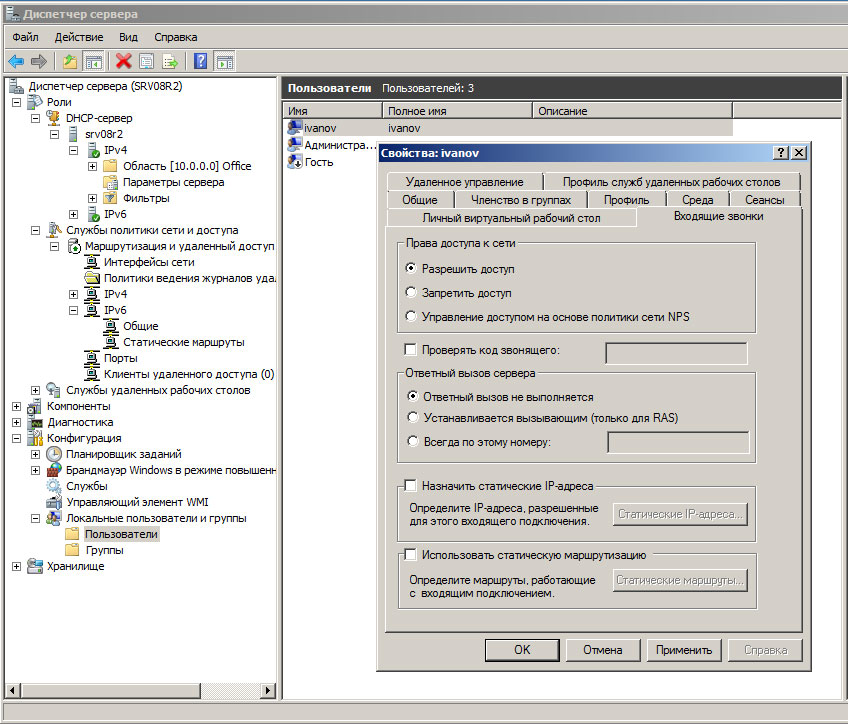Select the 'Запретить доступ' radio option

(411, 293)
